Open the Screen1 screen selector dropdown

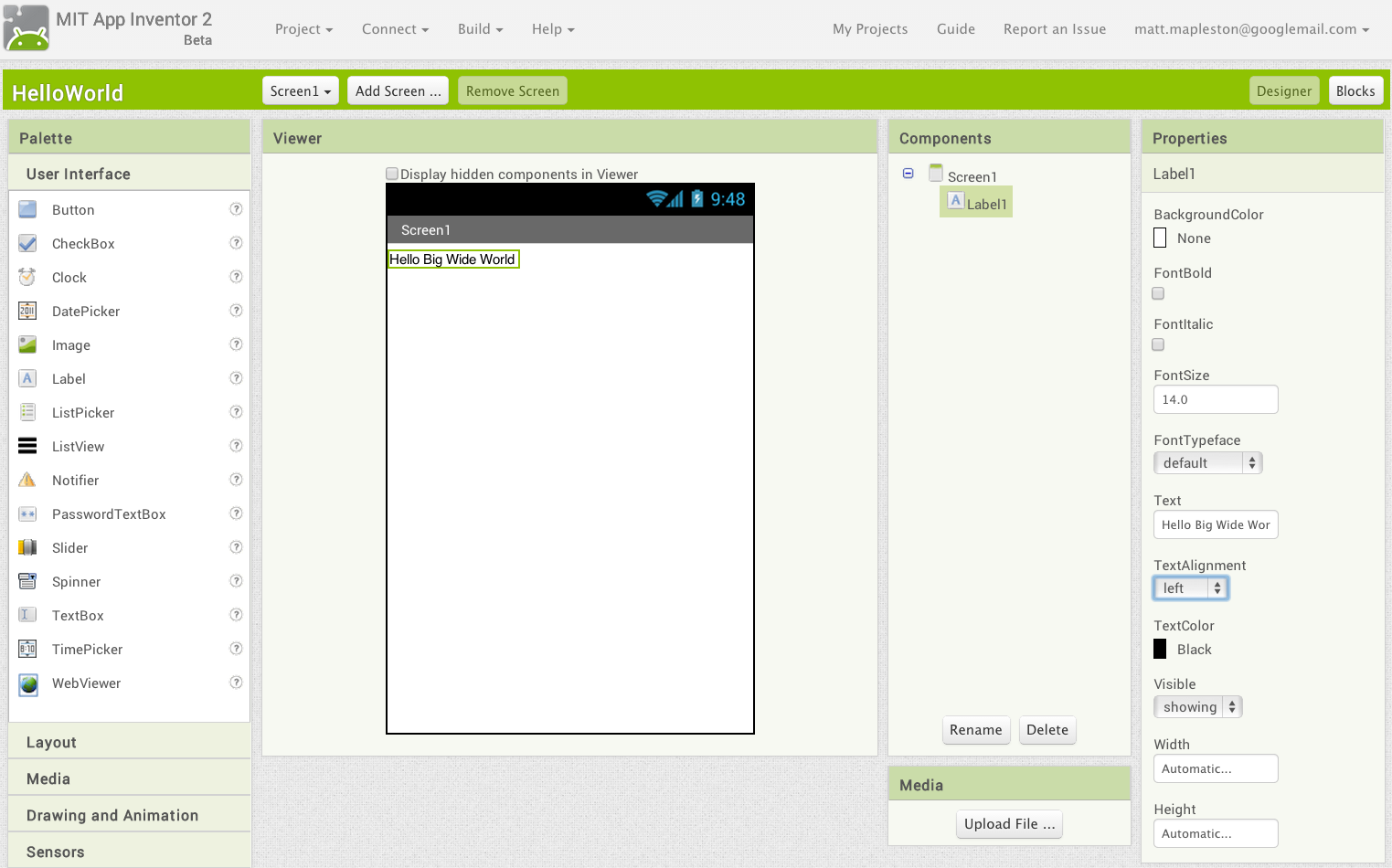click(x=301, y=90)
